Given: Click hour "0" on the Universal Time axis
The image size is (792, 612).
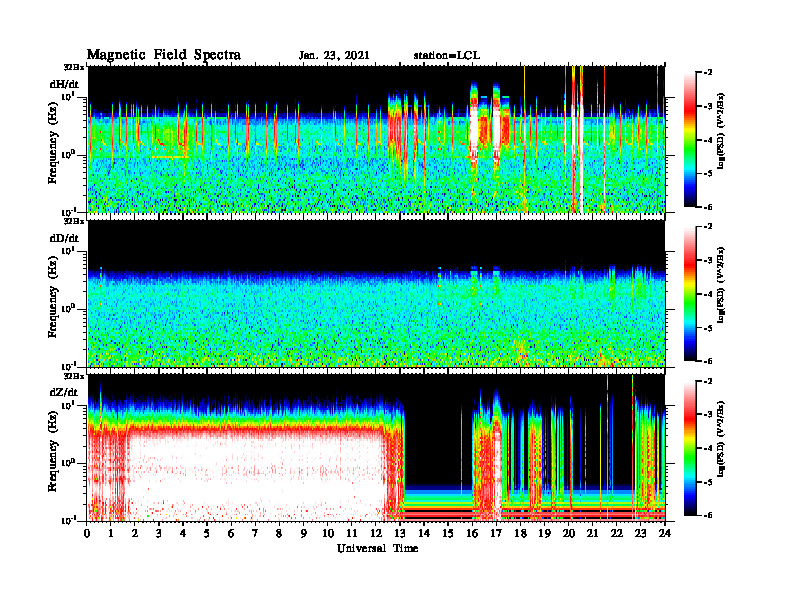Looking at the screenshot, I should [87, 533].
